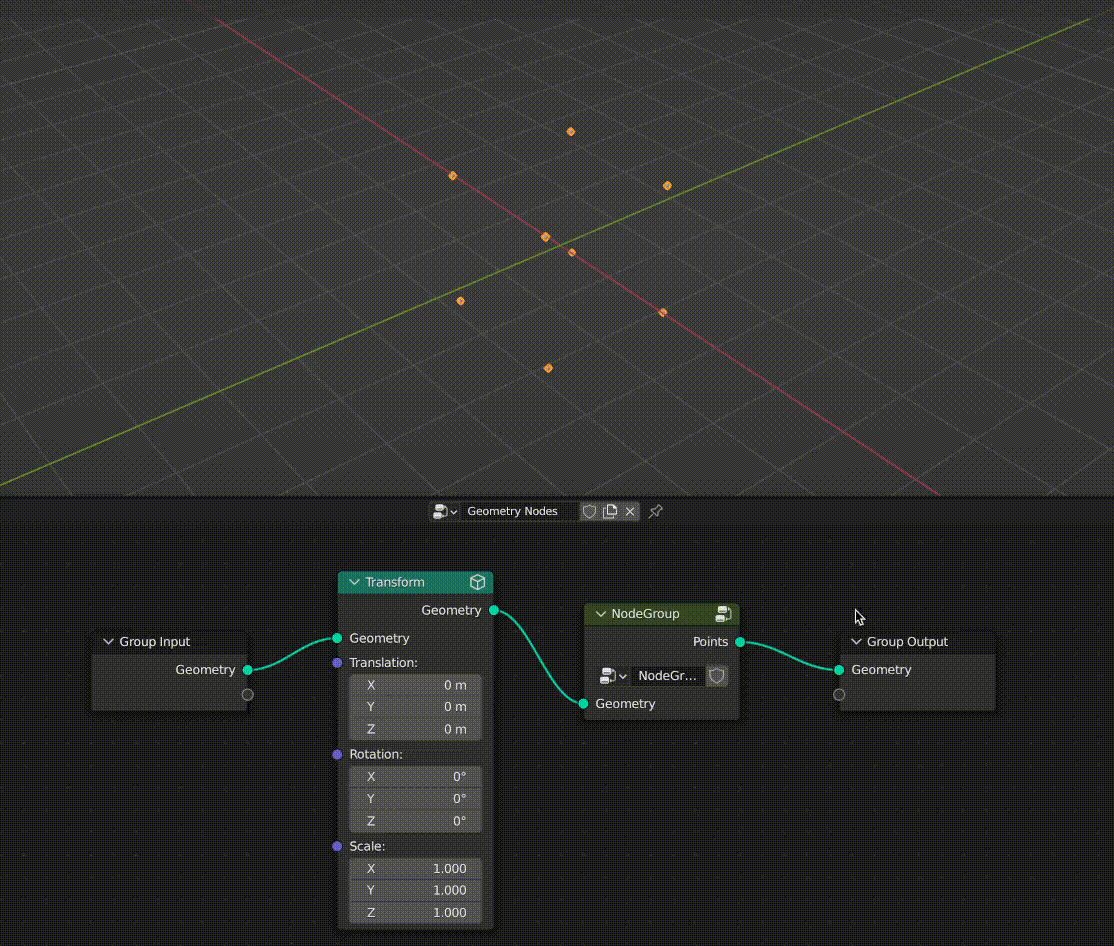
Task: Click empty socket on Group Output node
Action: (839, 695)
